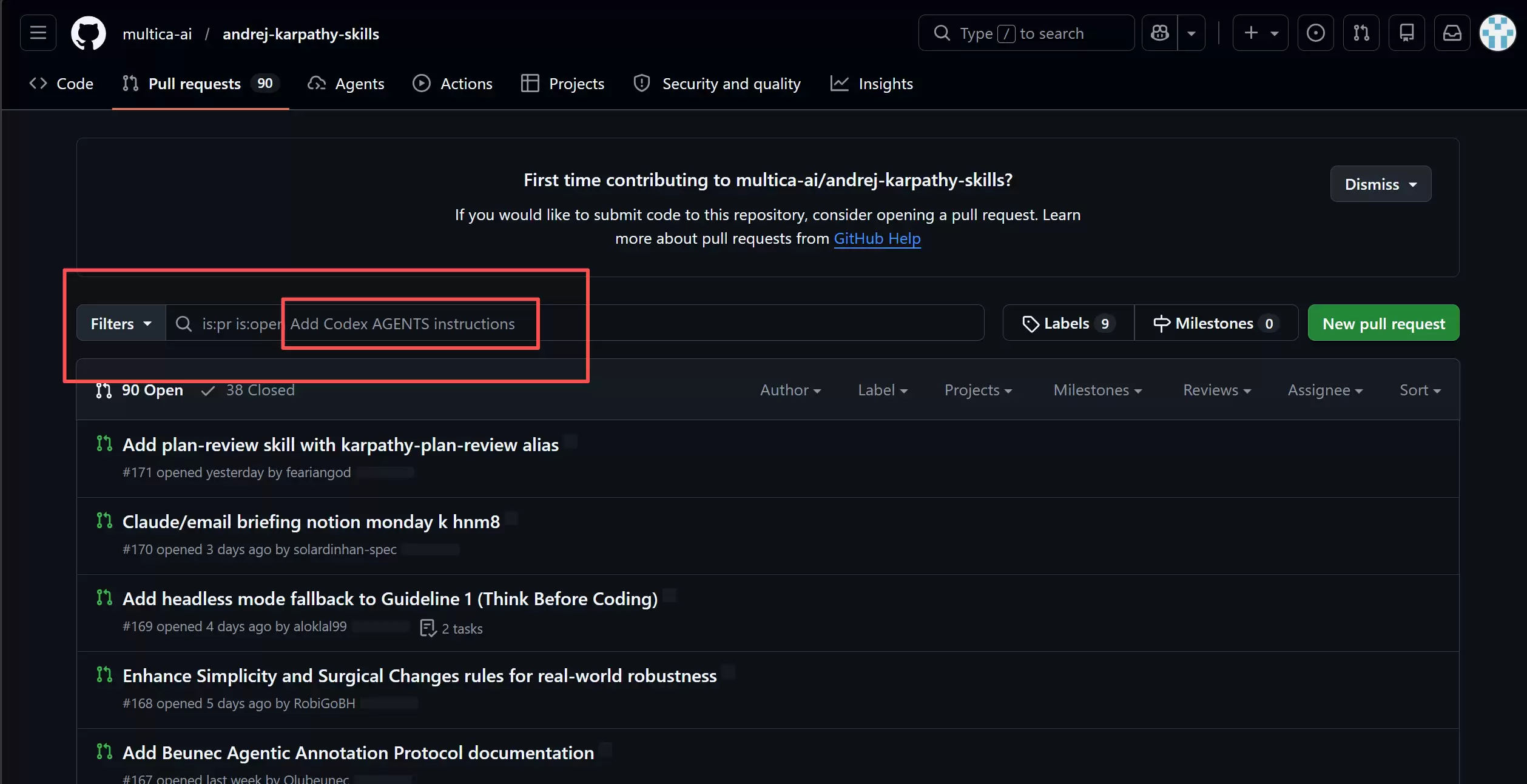This screenshot has width=1527, height=784.
Task: Click open PR icon beside 'Add Beunec Agentic'
Action: click(x=104, y=751)
